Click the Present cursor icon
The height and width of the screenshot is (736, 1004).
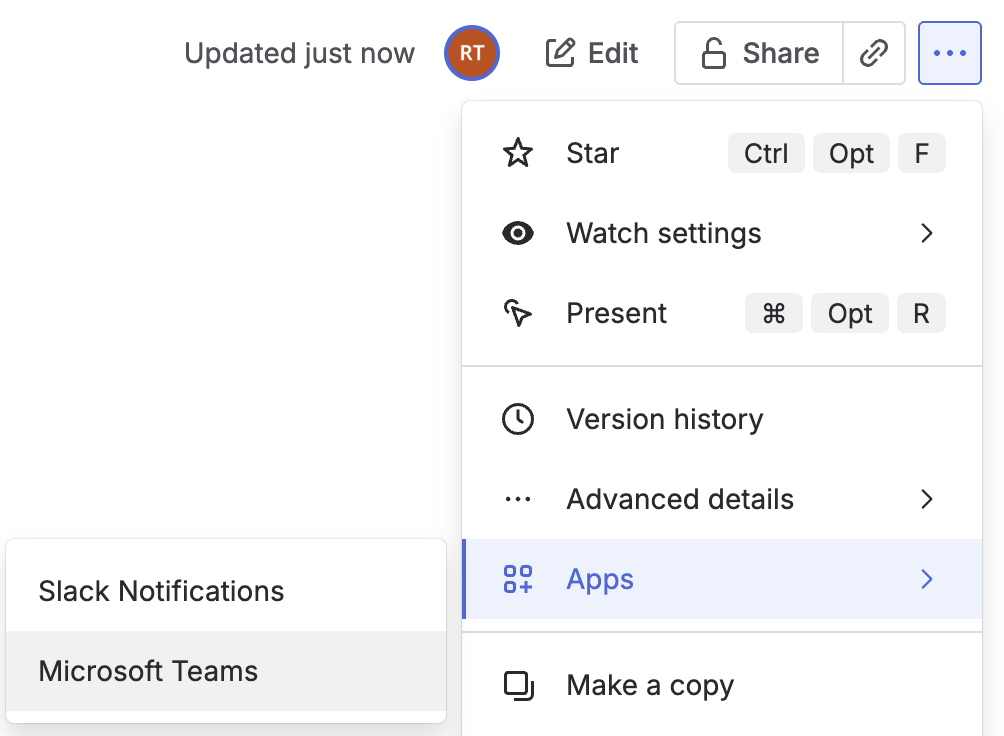pyautogui.click(x=517, y=314)
